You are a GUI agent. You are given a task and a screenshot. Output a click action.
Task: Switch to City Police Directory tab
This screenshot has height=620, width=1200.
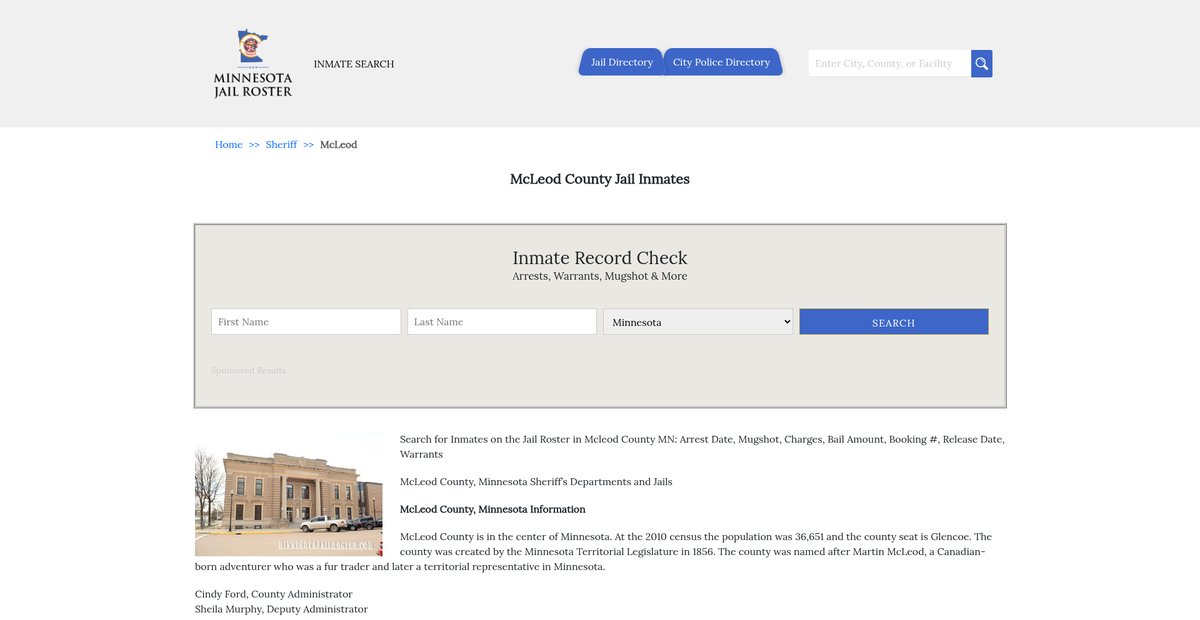point(721,62)
